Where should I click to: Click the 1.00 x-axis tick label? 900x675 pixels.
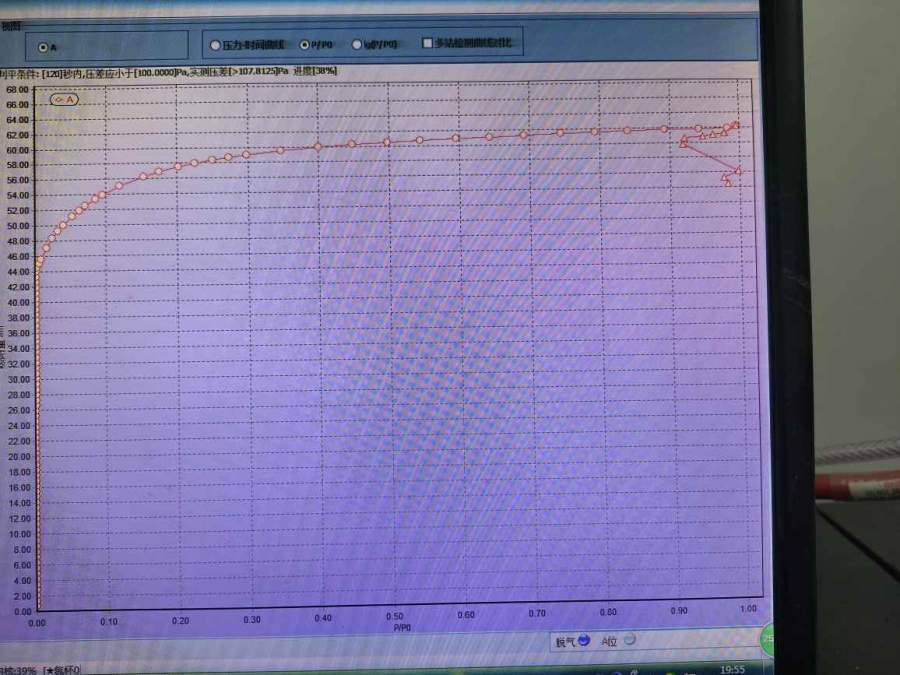click(748, 608)
